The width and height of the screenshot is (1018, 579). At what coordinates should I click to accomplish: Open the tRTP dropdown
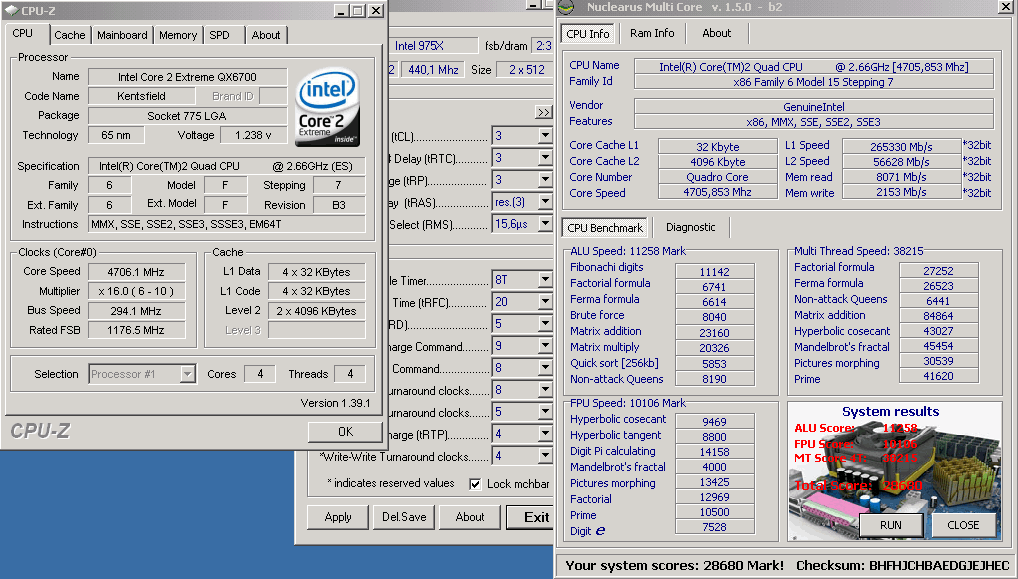(545, 434)
